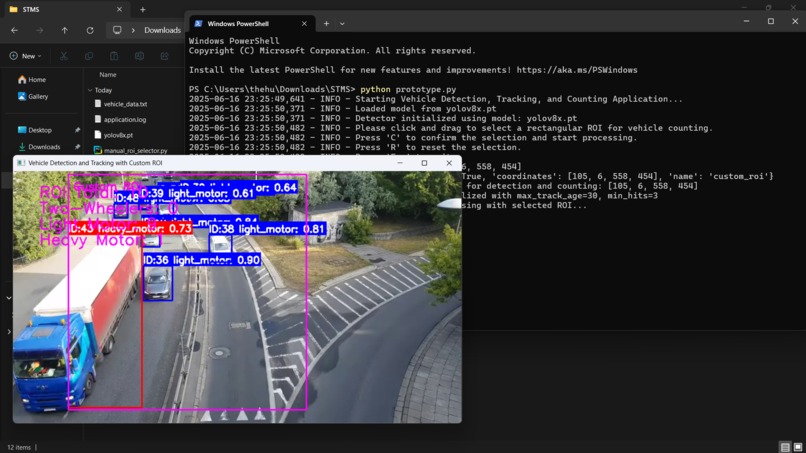The height and width of the screenshot is (453, 806).
Task: Click the Cut scissors icon in Explorer toolbar
Action: [64, 56]
